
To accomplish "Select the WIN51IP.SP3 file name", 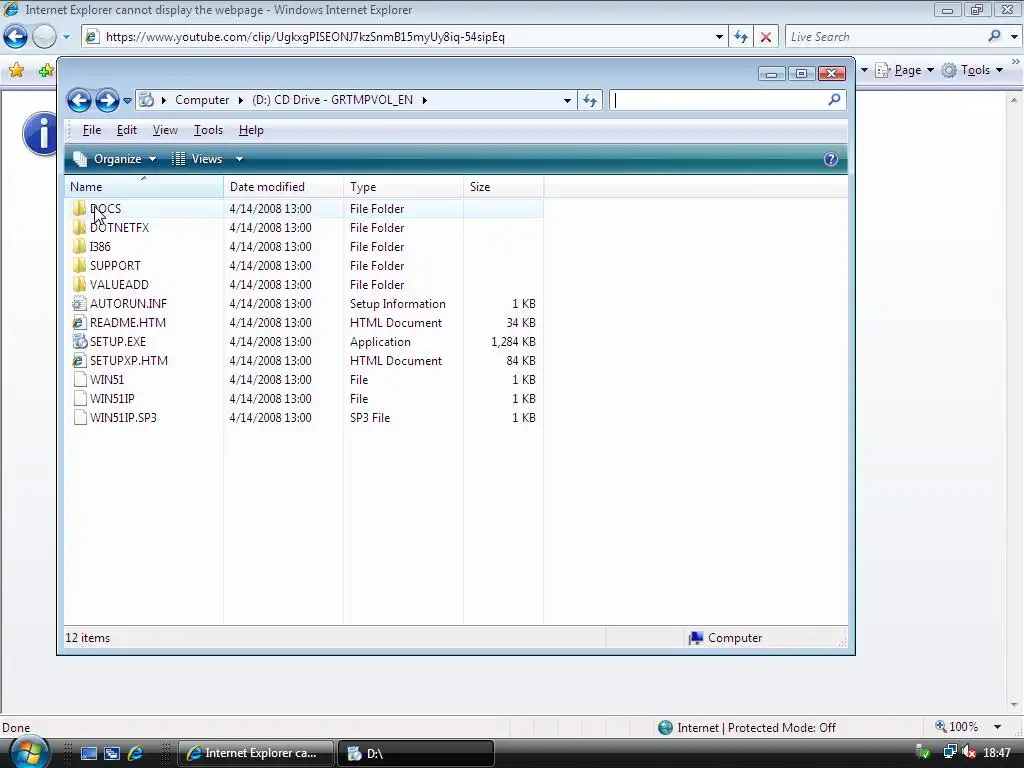I will coord(123,417).
